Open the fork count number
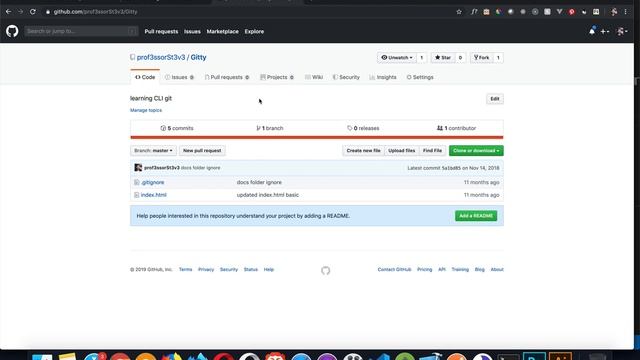 (x=498, y=58)
